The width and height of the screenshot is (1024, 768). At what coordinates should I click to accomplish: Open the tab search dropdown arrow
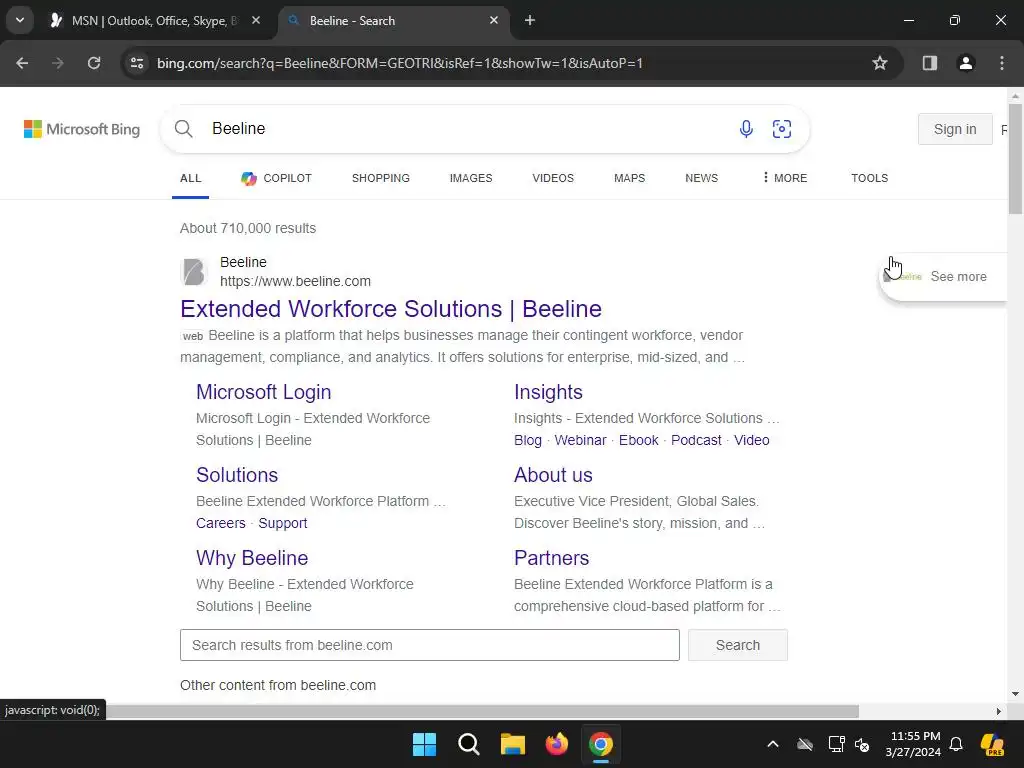click(x=20, y=20)
